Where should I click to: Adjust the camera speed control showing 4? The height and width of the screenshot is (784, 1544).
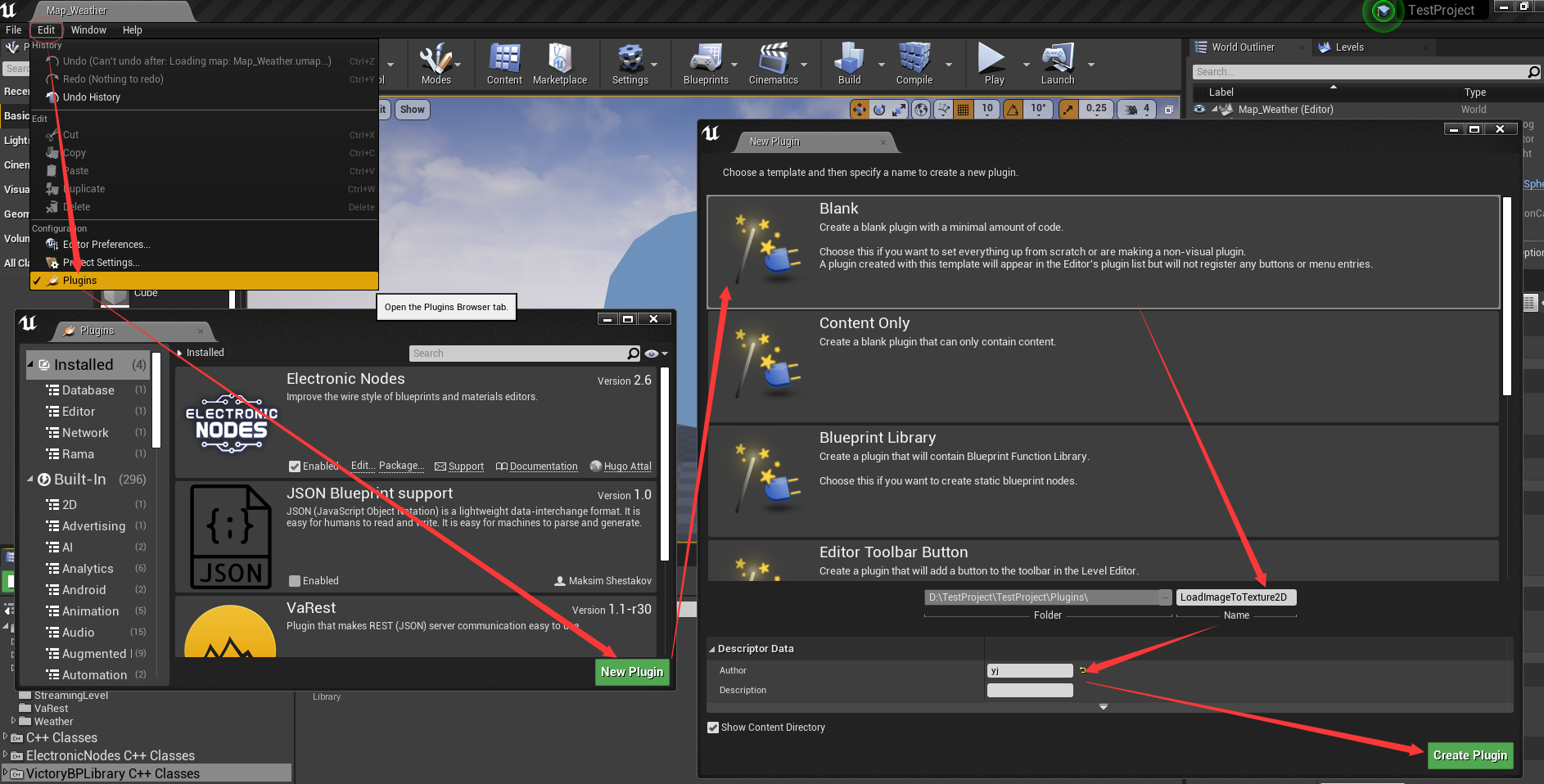(1136, 108)
